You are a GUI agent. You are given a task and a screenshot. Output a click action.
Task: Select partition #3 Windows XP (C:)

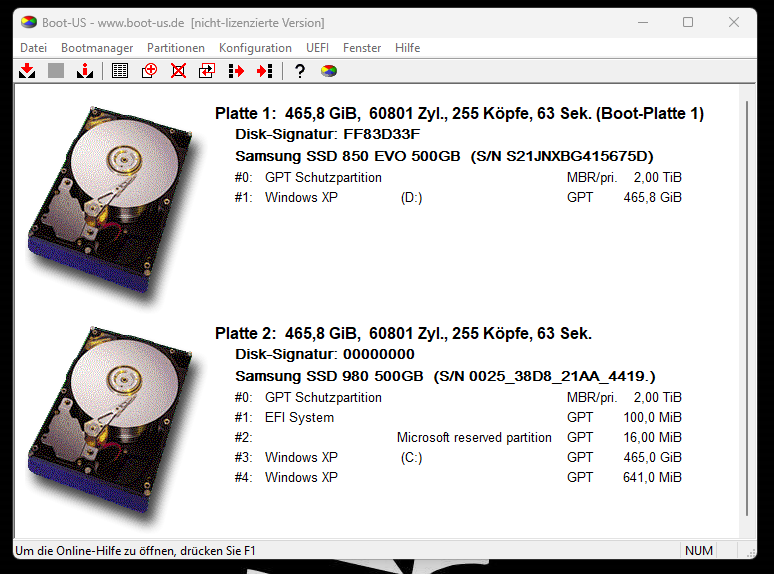[458, 458]
